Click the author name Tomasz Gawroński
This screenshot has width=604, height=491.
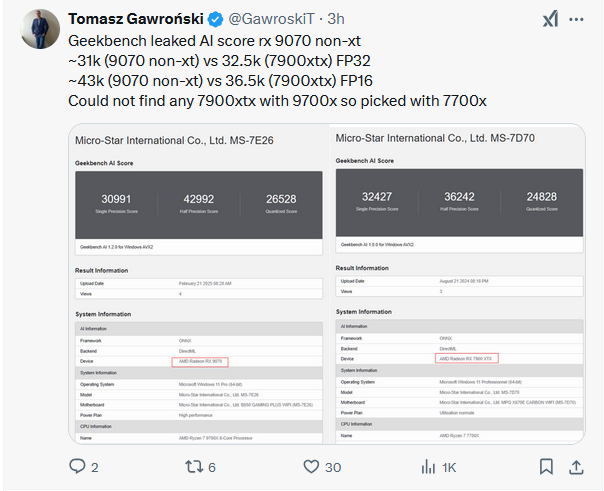coord(138,18)
